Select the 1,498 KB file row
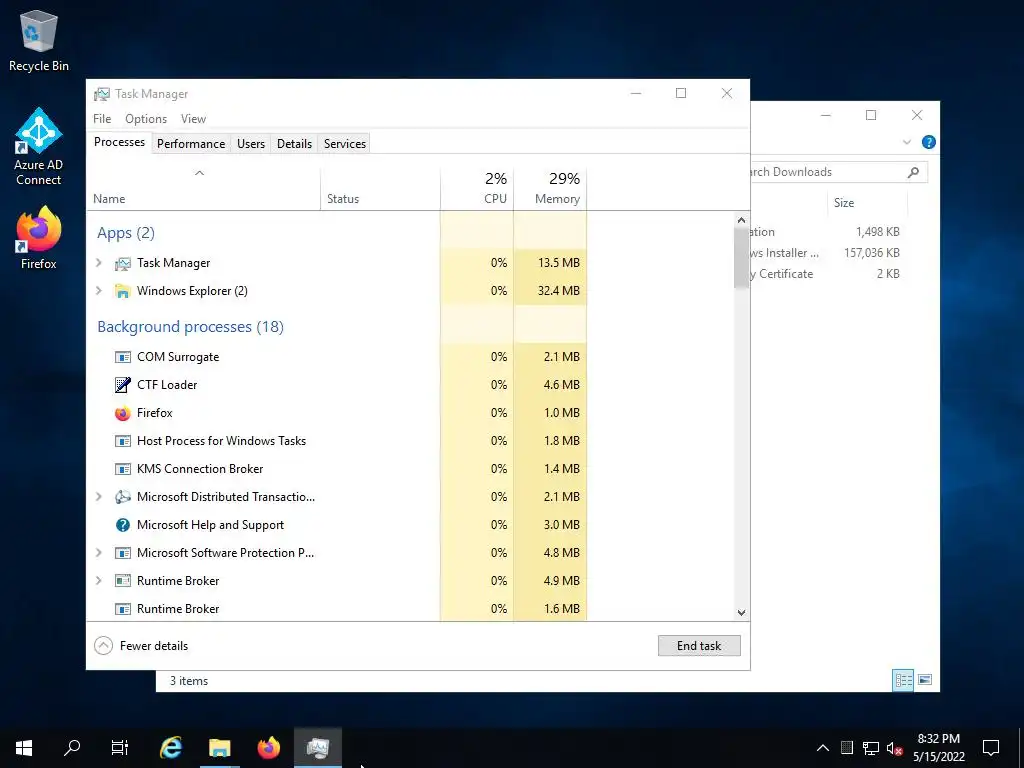This screenshot has height=768, width=1024. tap(828, 232)
